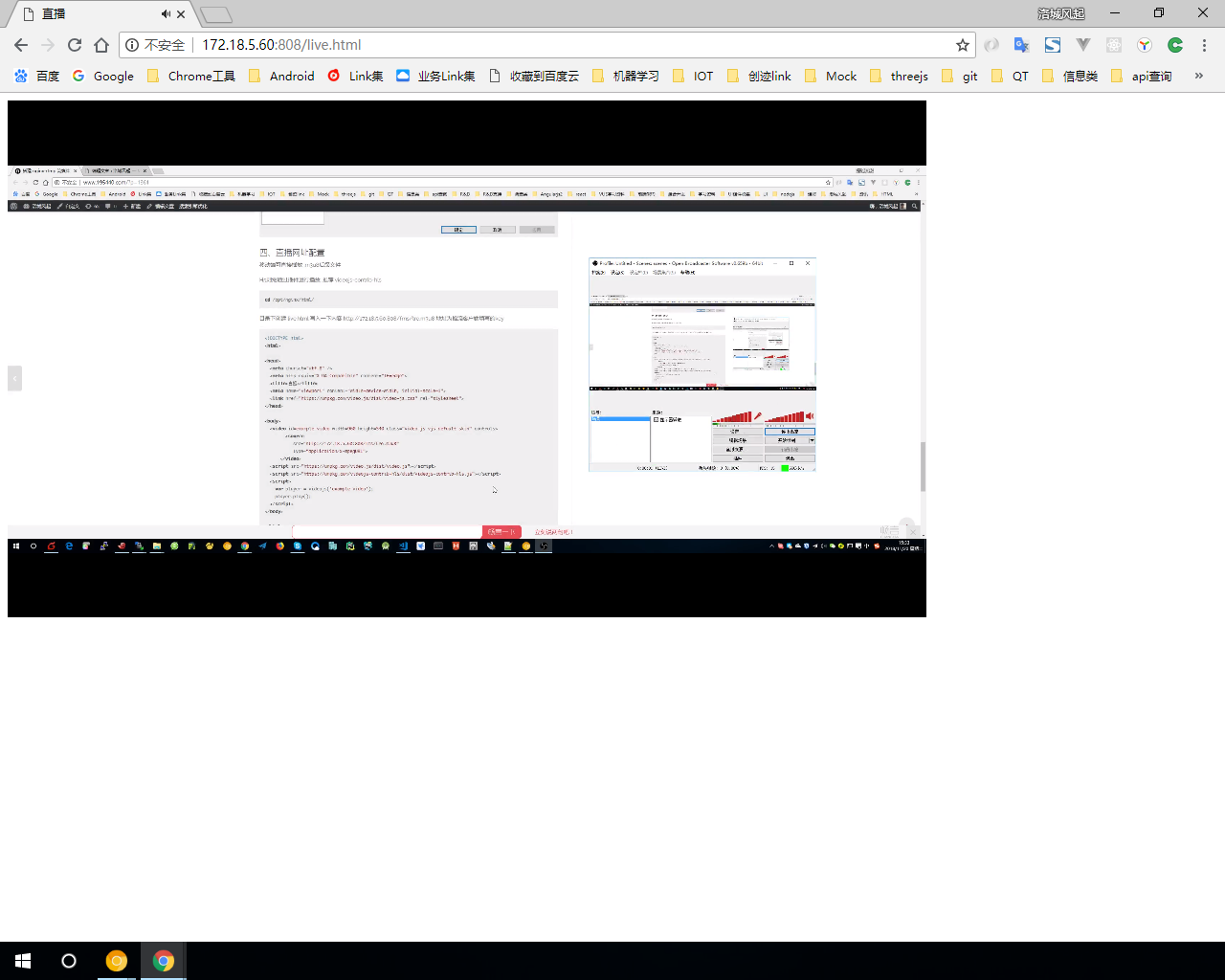Expand the 创迹link bookmark folder
Viewport: 1225px width, 980px height.
[759, 76]
